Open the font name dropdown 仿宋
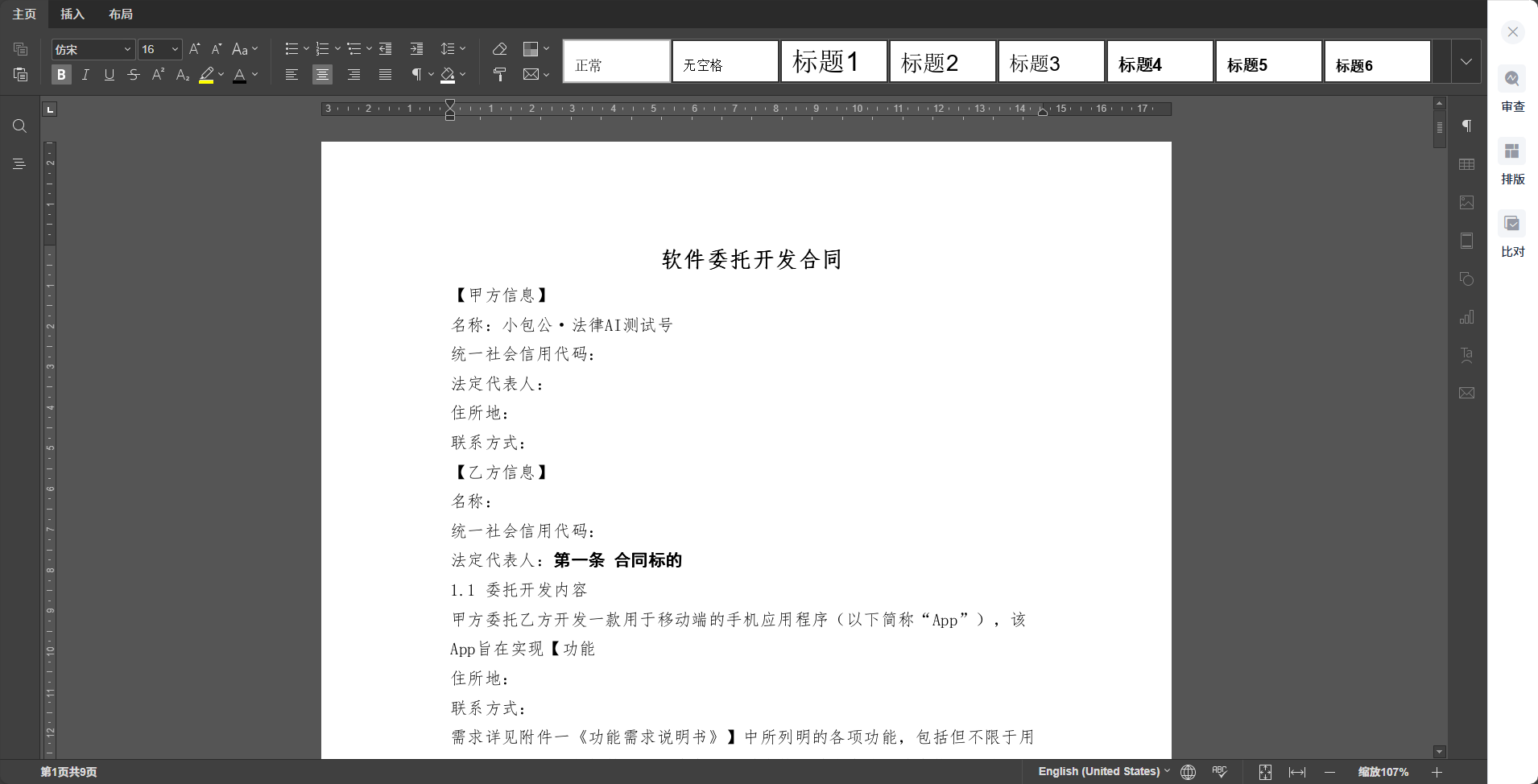Viewport: 1538px width, 784px height. pyautogui.click(x=93, y=50)
